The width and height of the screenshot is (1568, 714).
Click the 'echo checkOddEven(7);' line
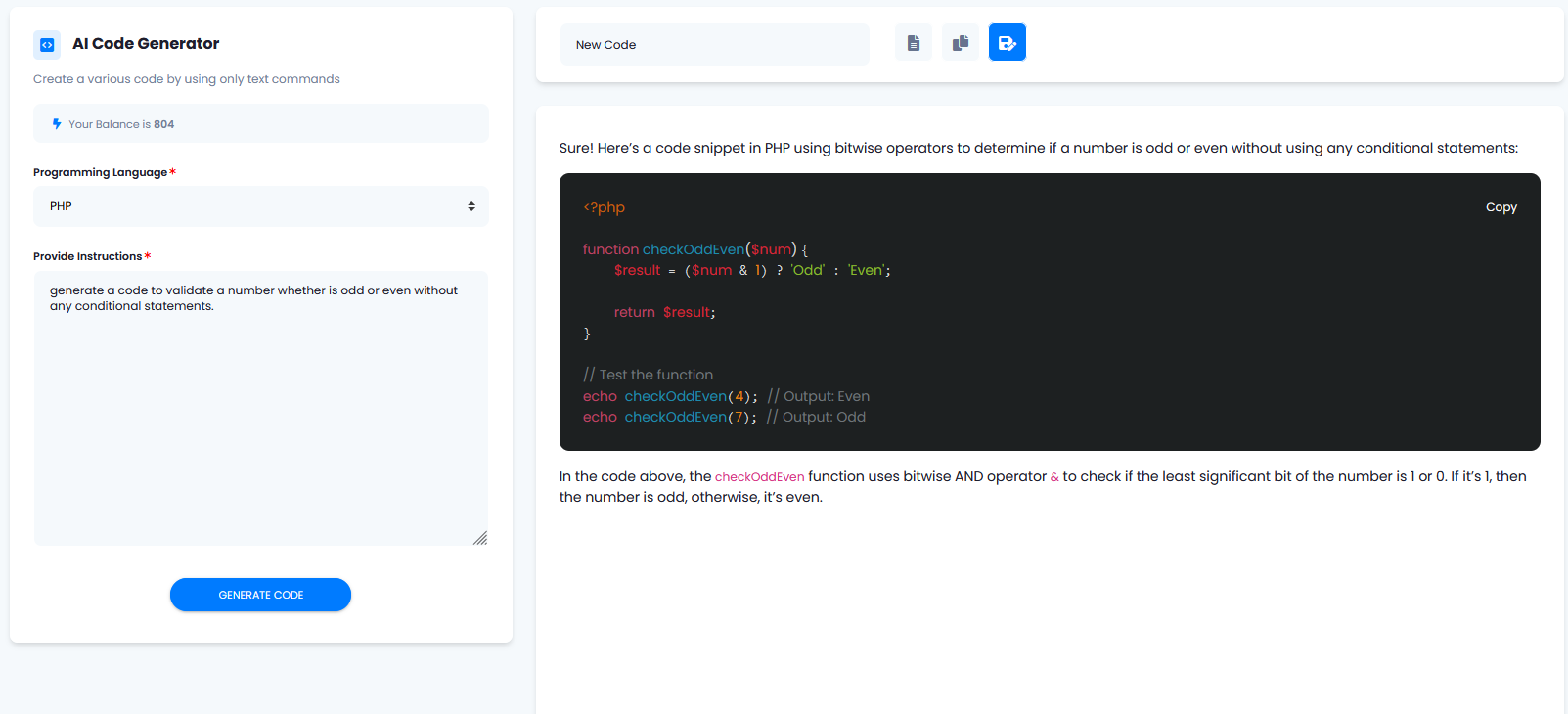[724, 417]
